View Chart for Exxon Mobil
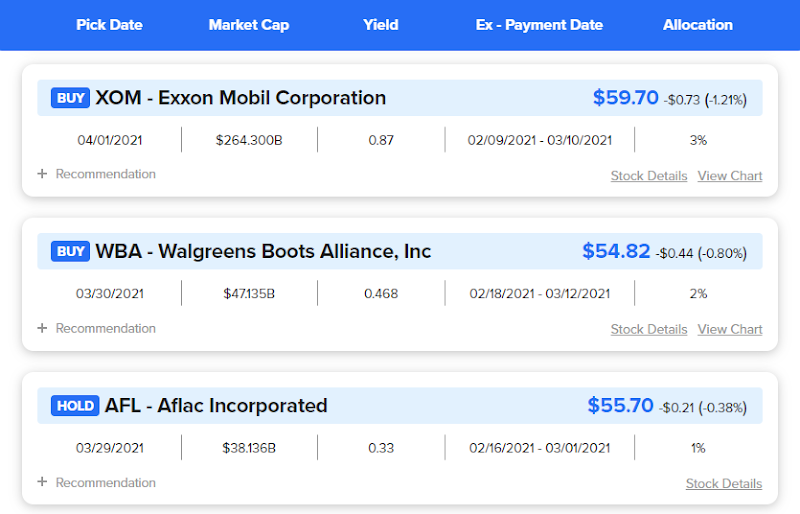Image resolution: width=800 pixels, height=514 pixels. [730, 176]
